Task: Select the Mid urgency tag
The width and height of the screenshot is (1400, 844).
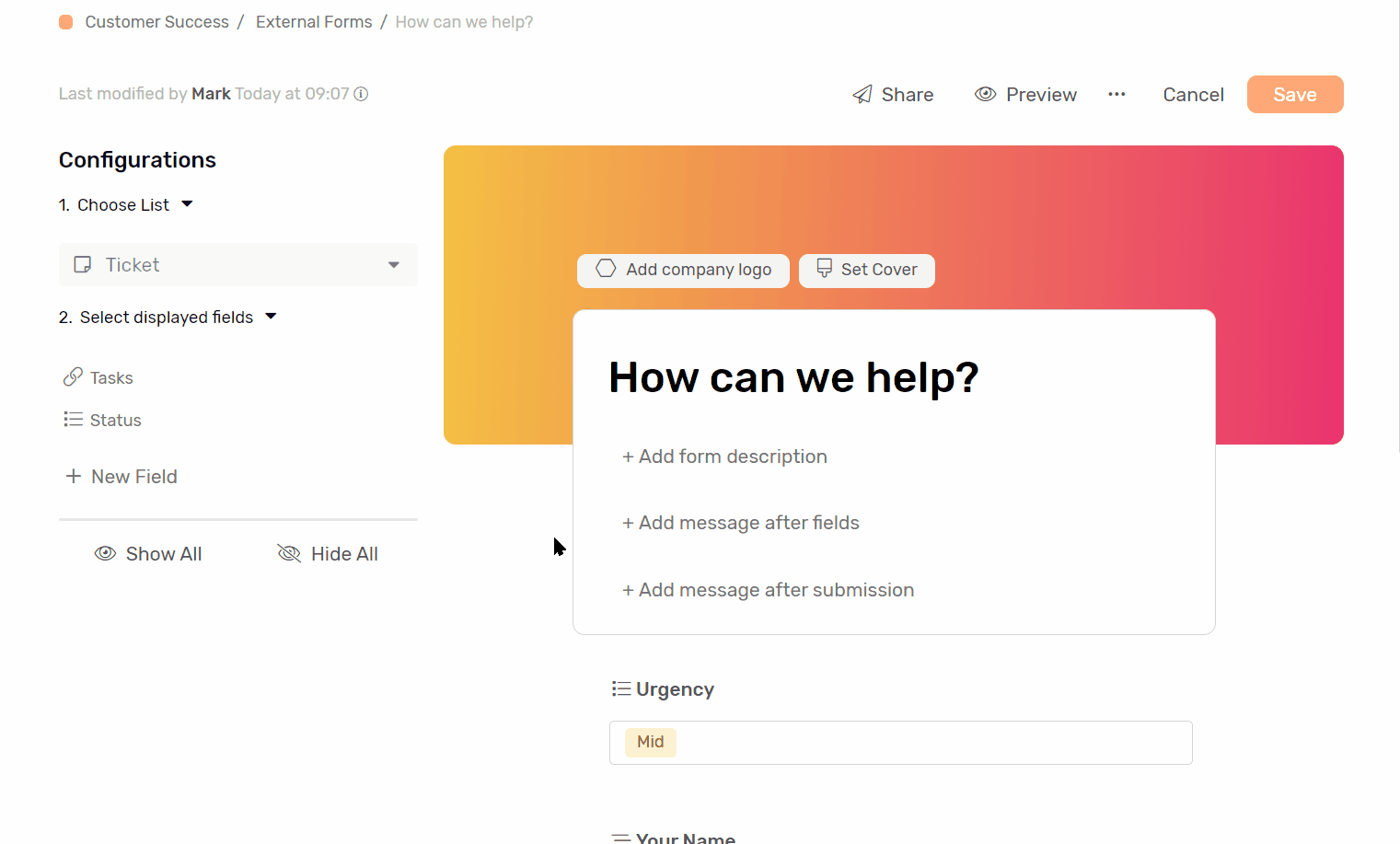Action: (650, 742)
